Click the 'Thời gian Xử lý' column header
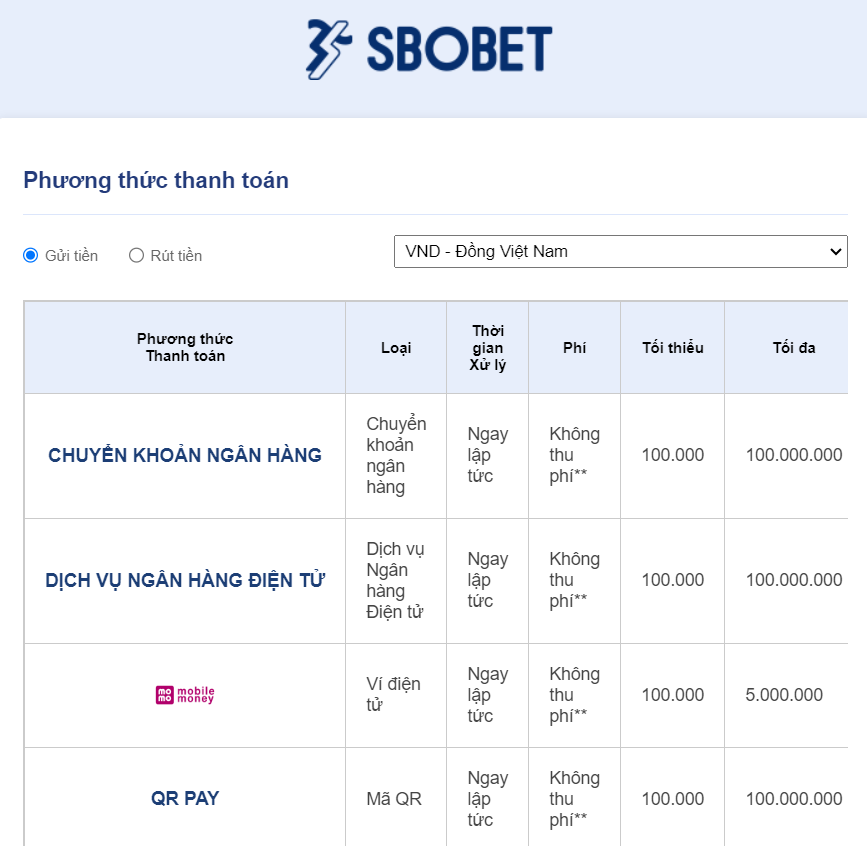 (x=487, y=347)
